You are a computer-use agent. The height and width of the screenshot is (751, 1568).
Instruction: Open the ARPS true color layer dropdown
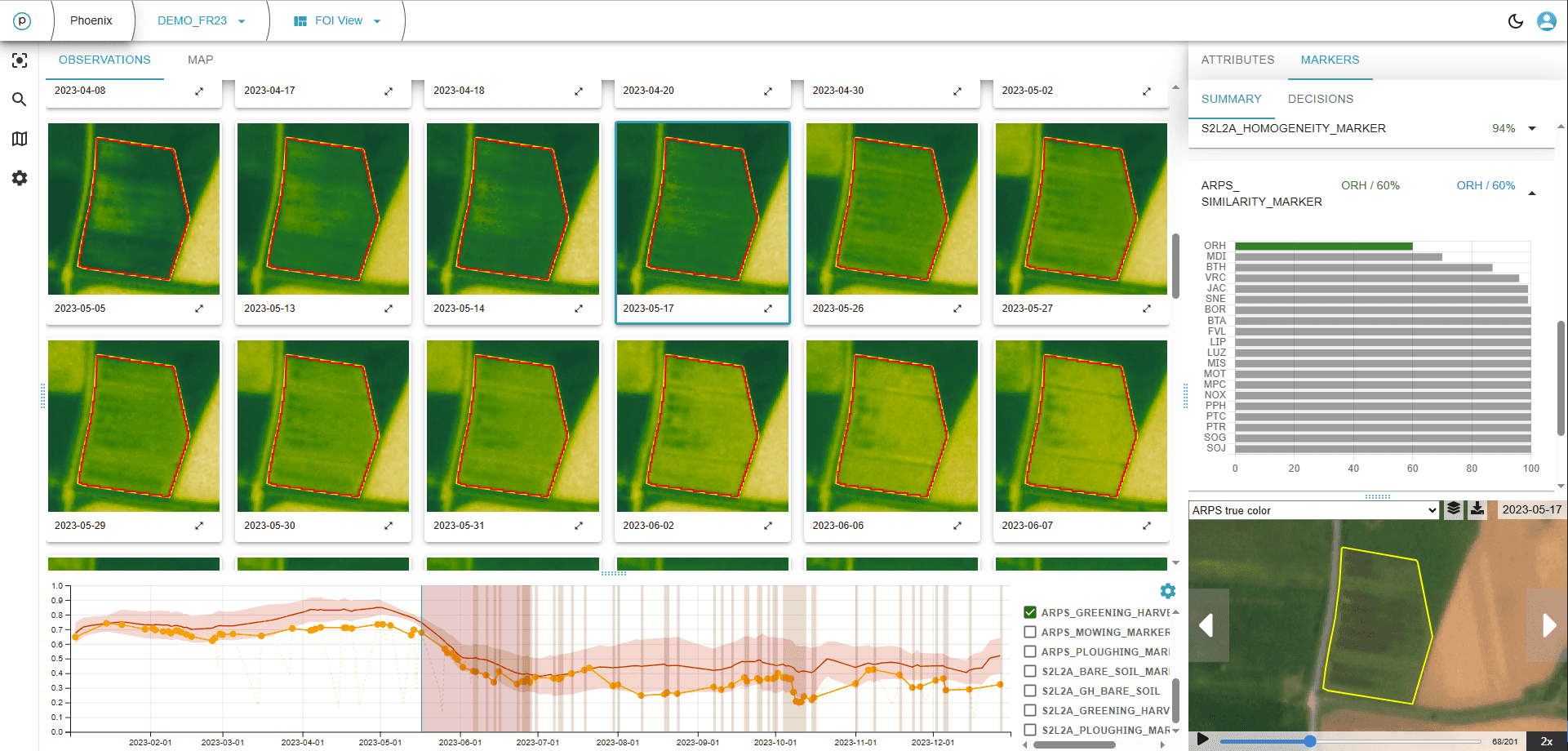1313,510
